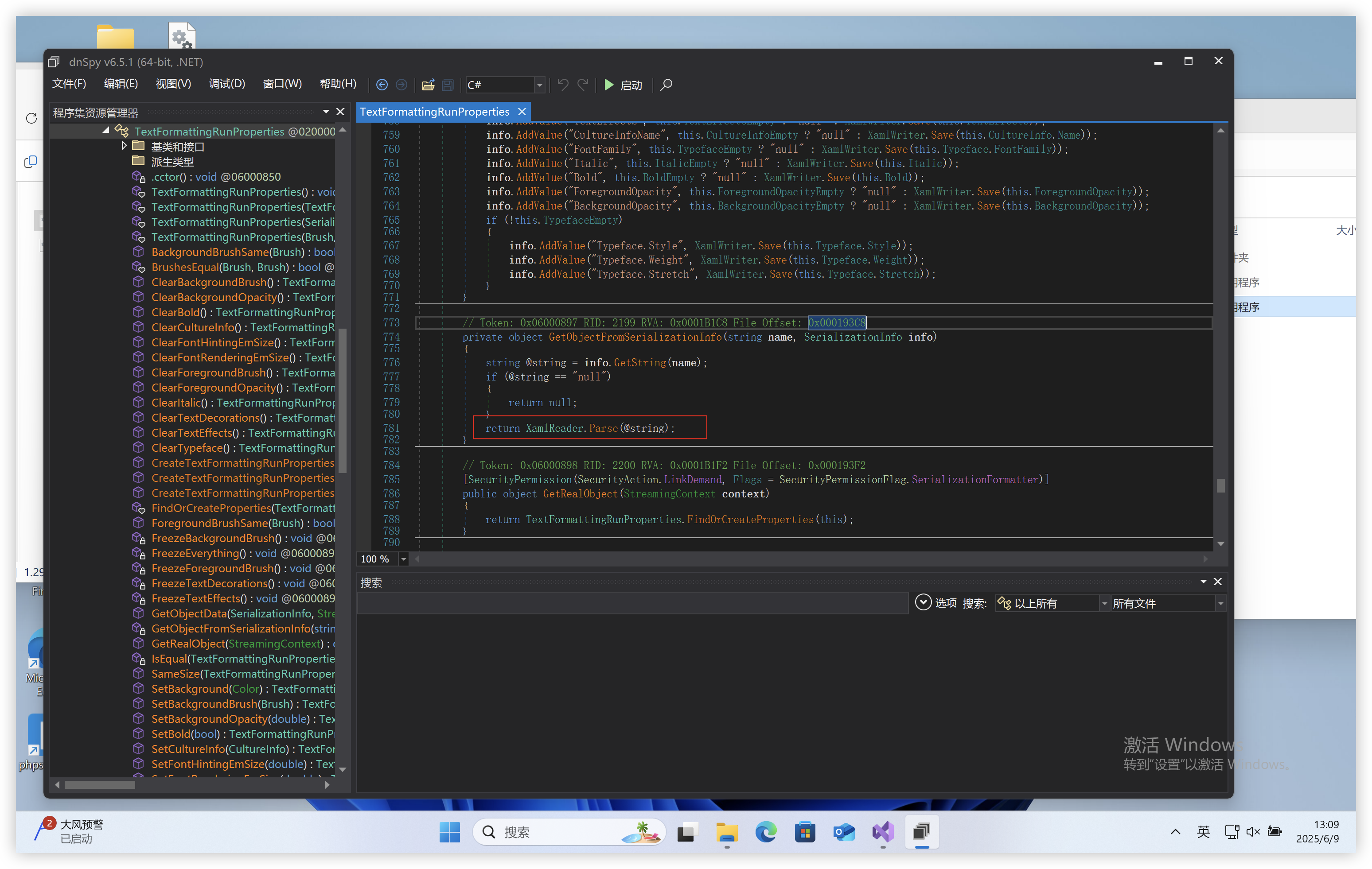Open the assembly explorer panel options arrow
Image resolution: width=1372 pixels, height=869 pixels.
[x=326, y=112]
